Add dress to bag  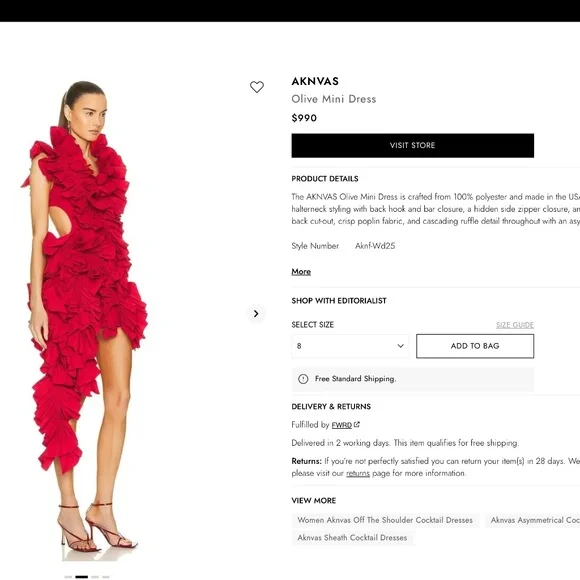[475, 346]
